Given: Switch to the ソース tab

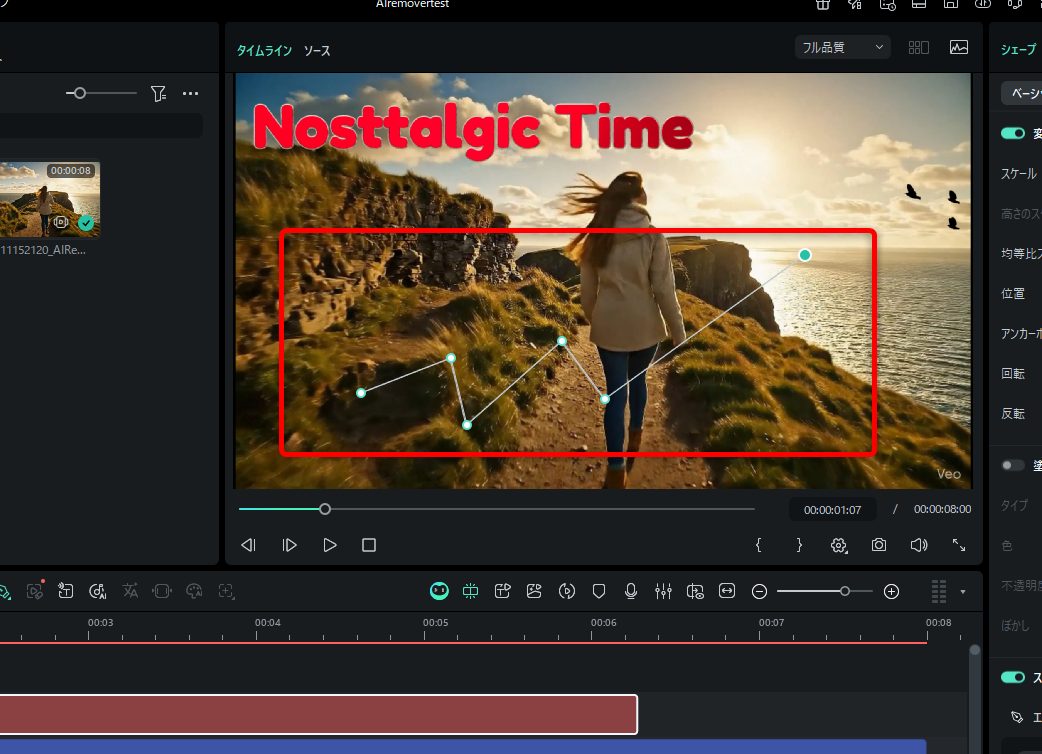Looking at the screenshot, I should click(317, 50).
